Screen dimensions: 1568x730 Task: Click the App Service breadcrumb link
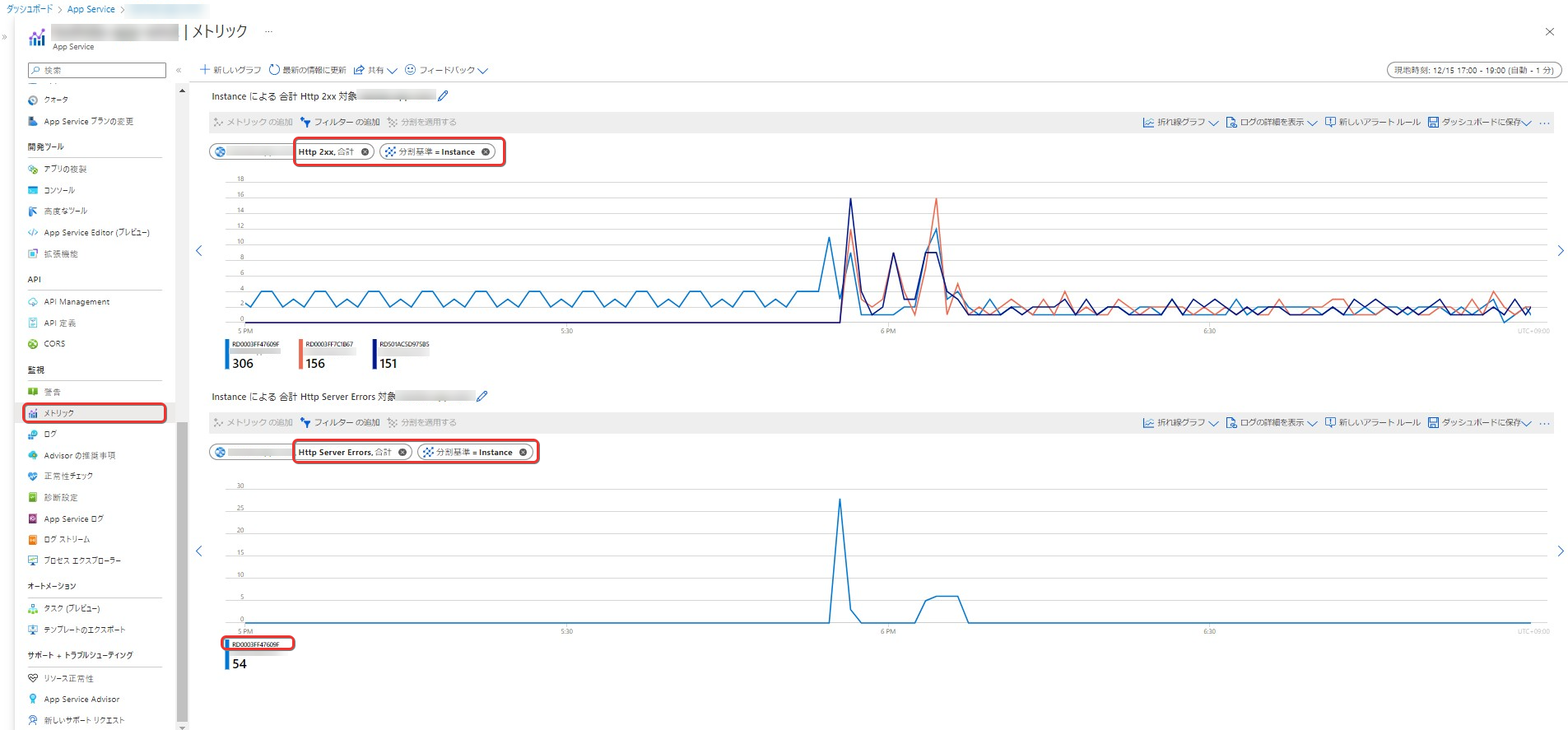coord(91,10)
